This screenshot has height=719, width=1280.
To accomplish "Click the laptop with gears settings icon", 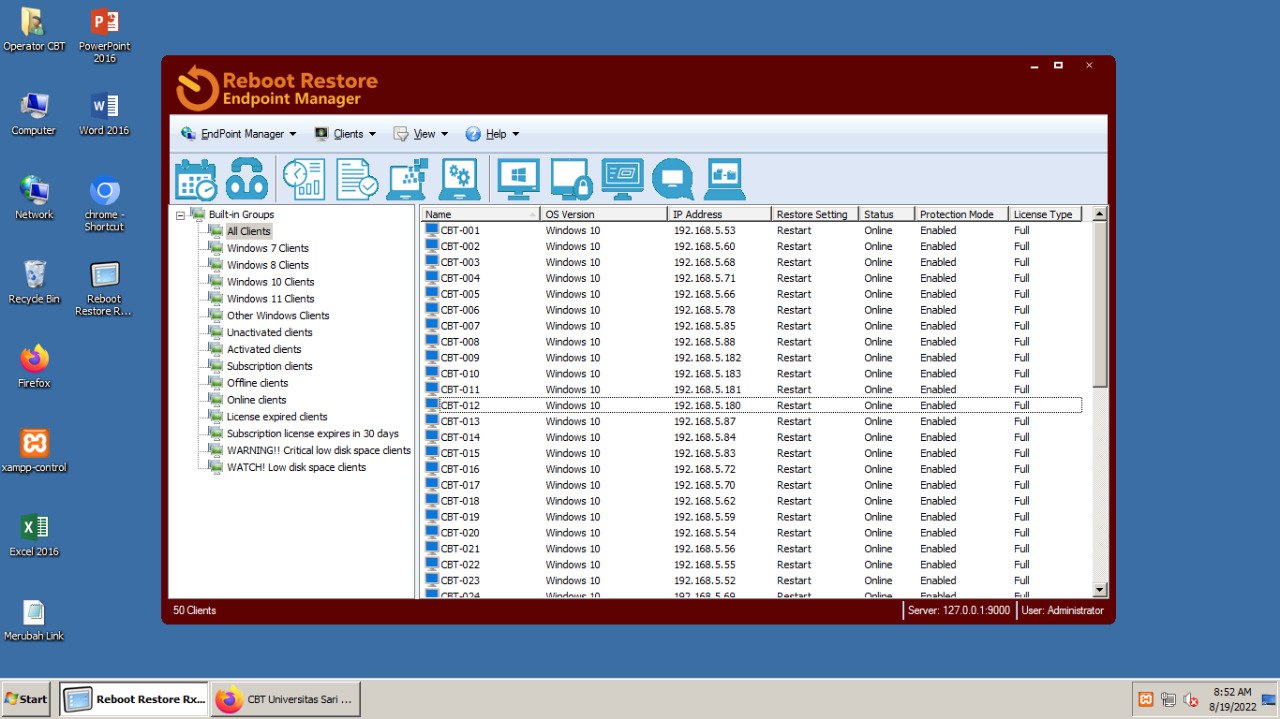I will point(460,180).
